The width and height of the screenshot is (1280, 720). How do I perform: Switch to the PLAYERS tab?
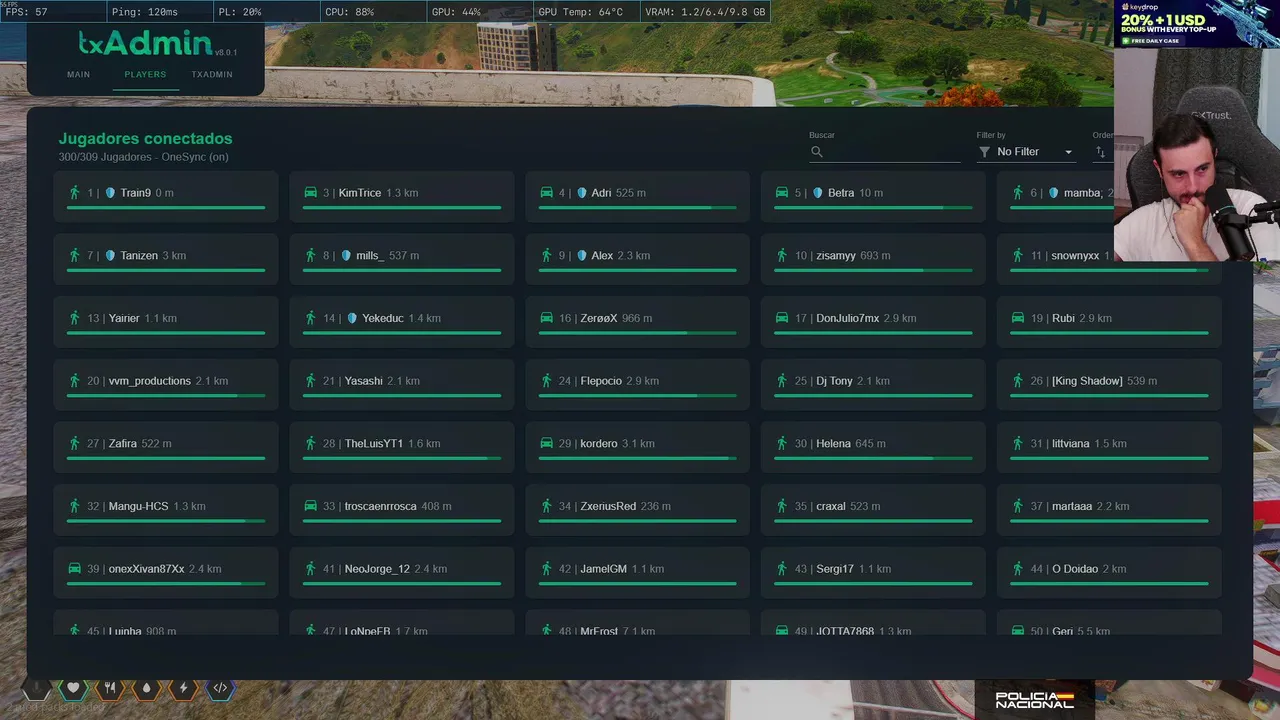click(145, 74)
